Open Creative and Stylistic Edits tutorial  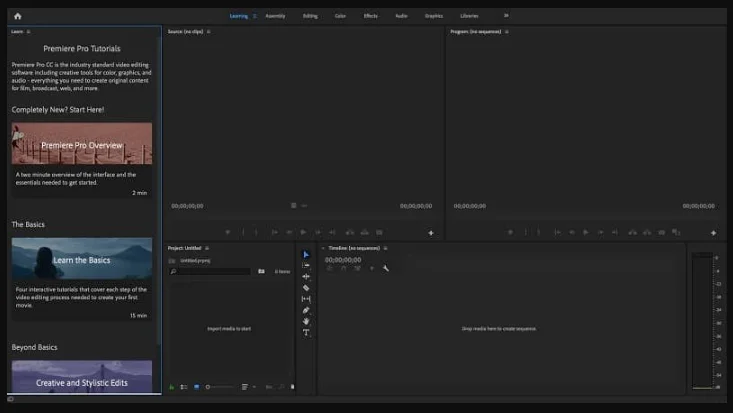click(x=82, y=377)
